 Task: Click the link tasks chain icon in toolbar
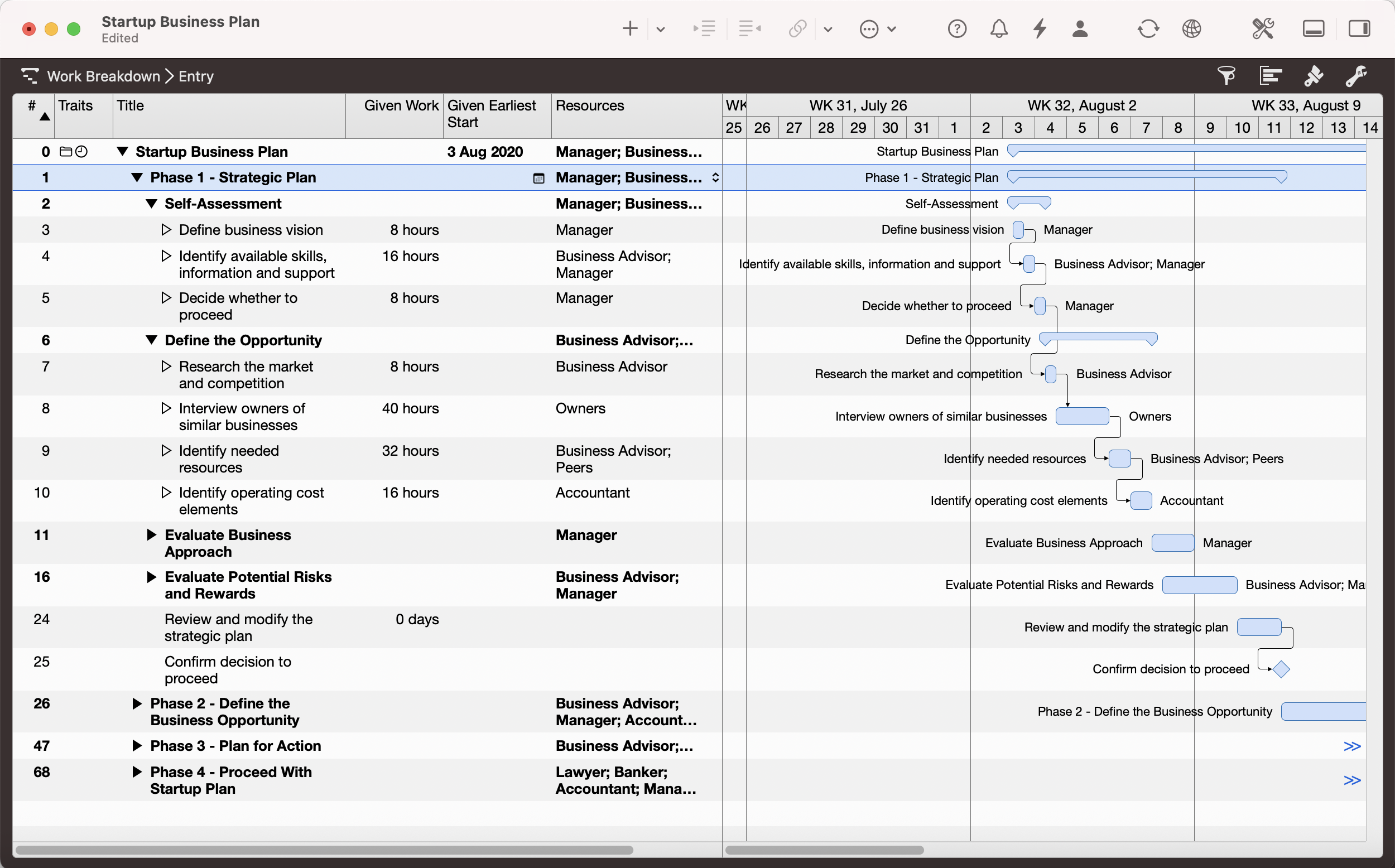(x=797, y=28)
